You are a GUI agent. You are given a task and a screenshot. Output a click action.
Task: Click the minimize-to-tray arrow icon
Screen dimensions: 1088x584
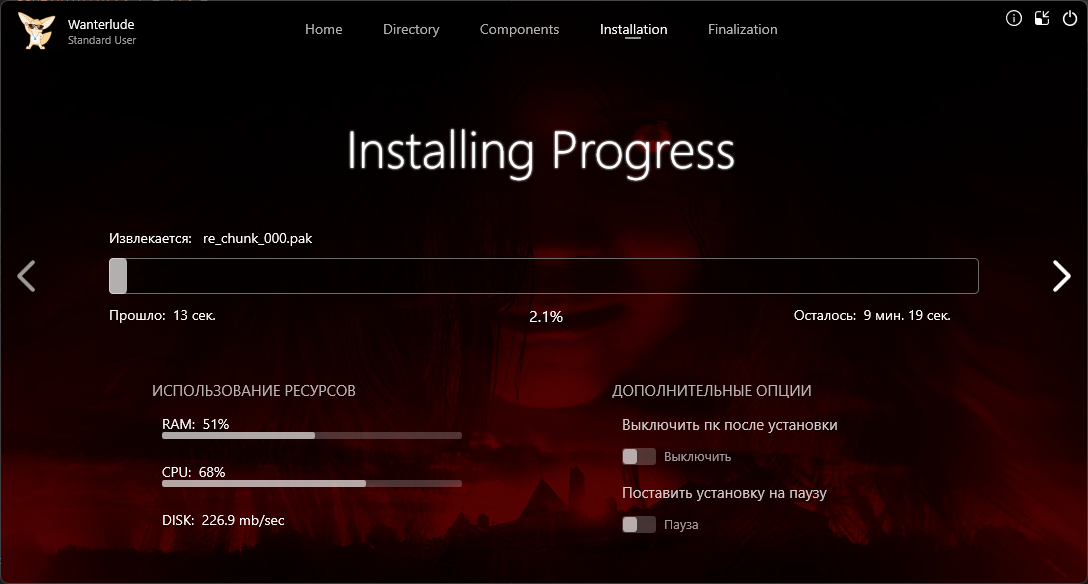(1042, 18)
